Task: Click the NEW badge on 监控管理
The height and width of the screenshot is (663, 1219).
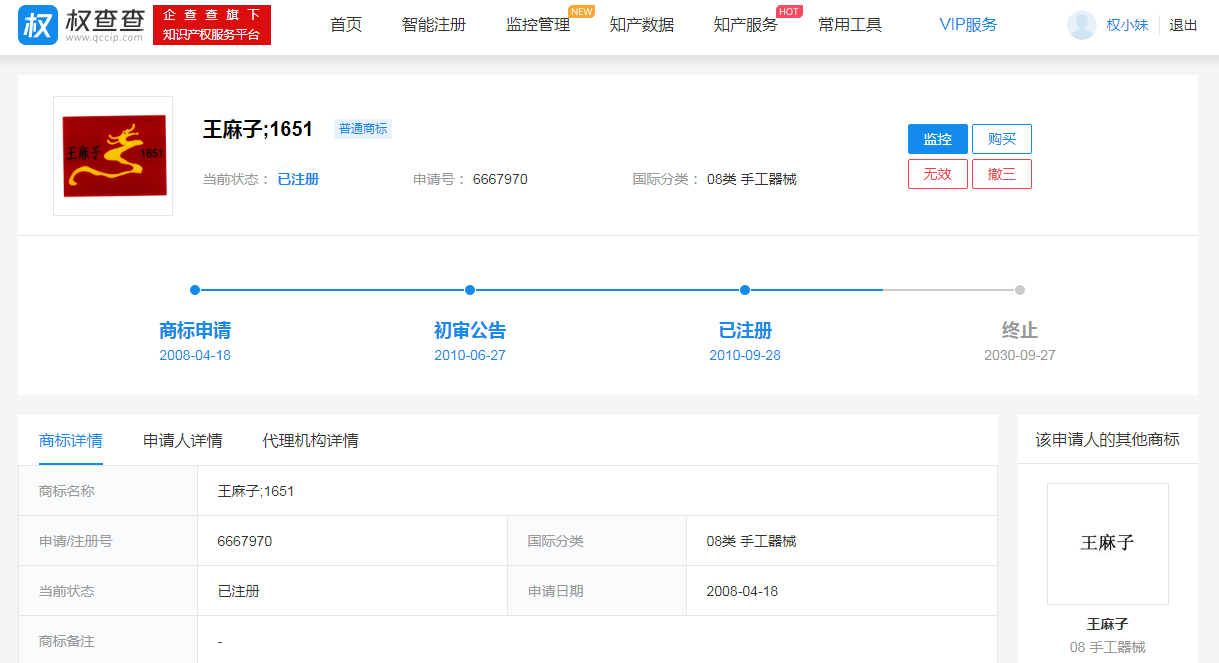Action: pyautogui.click(x=581, y=12)
